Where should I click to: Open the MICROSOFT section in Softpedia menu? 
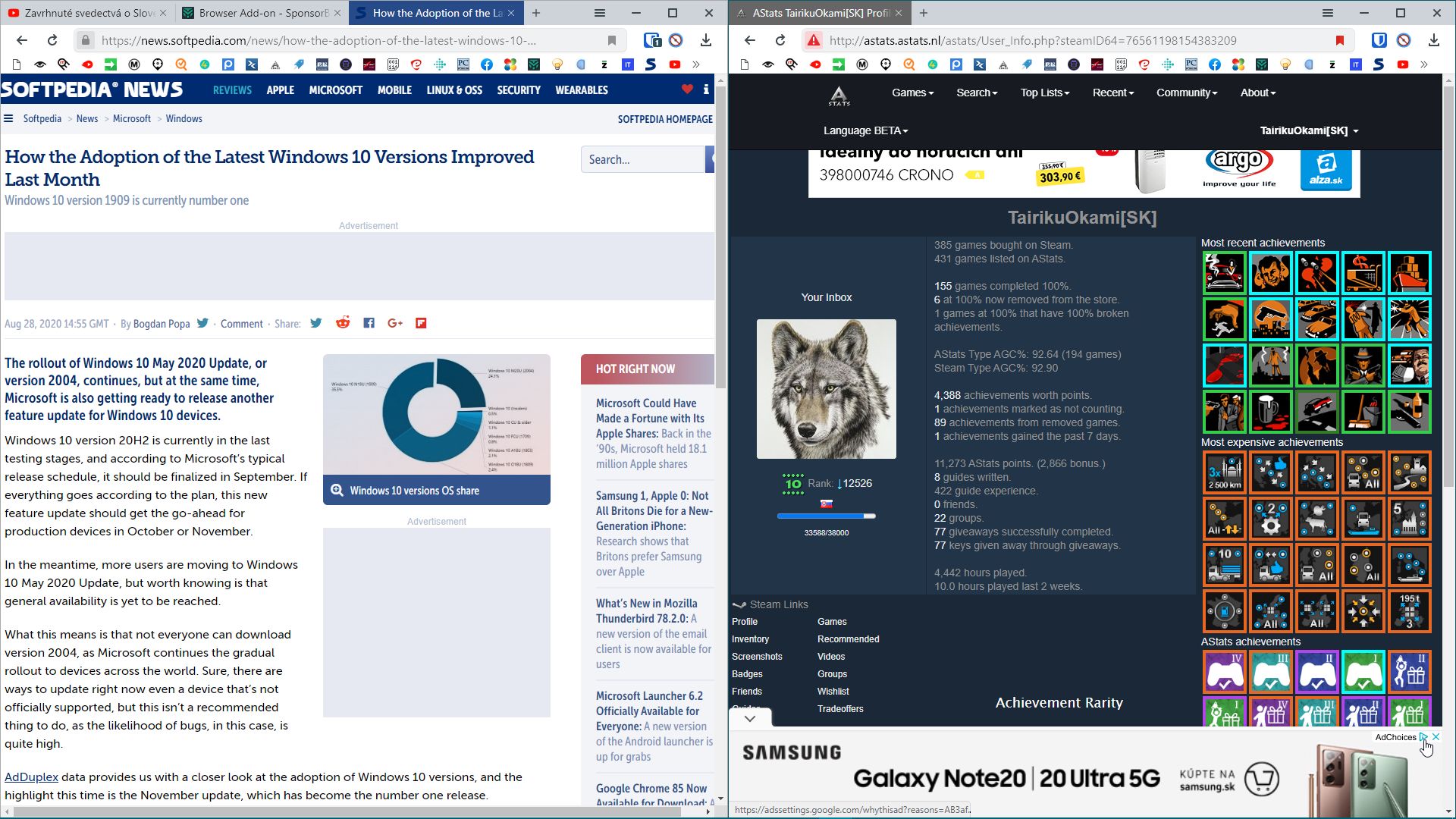coord(335,89)
